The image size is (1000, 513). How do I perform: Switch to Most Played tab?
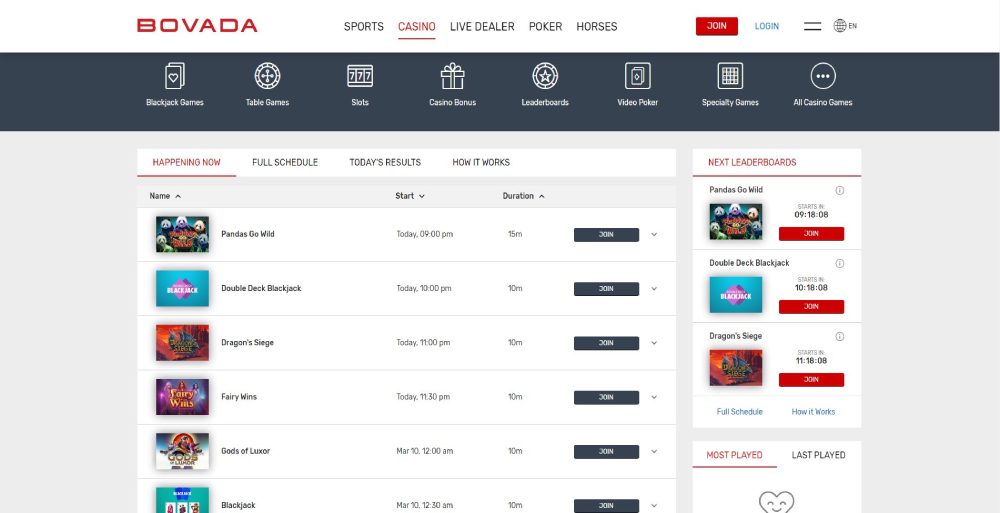point(735,455)
